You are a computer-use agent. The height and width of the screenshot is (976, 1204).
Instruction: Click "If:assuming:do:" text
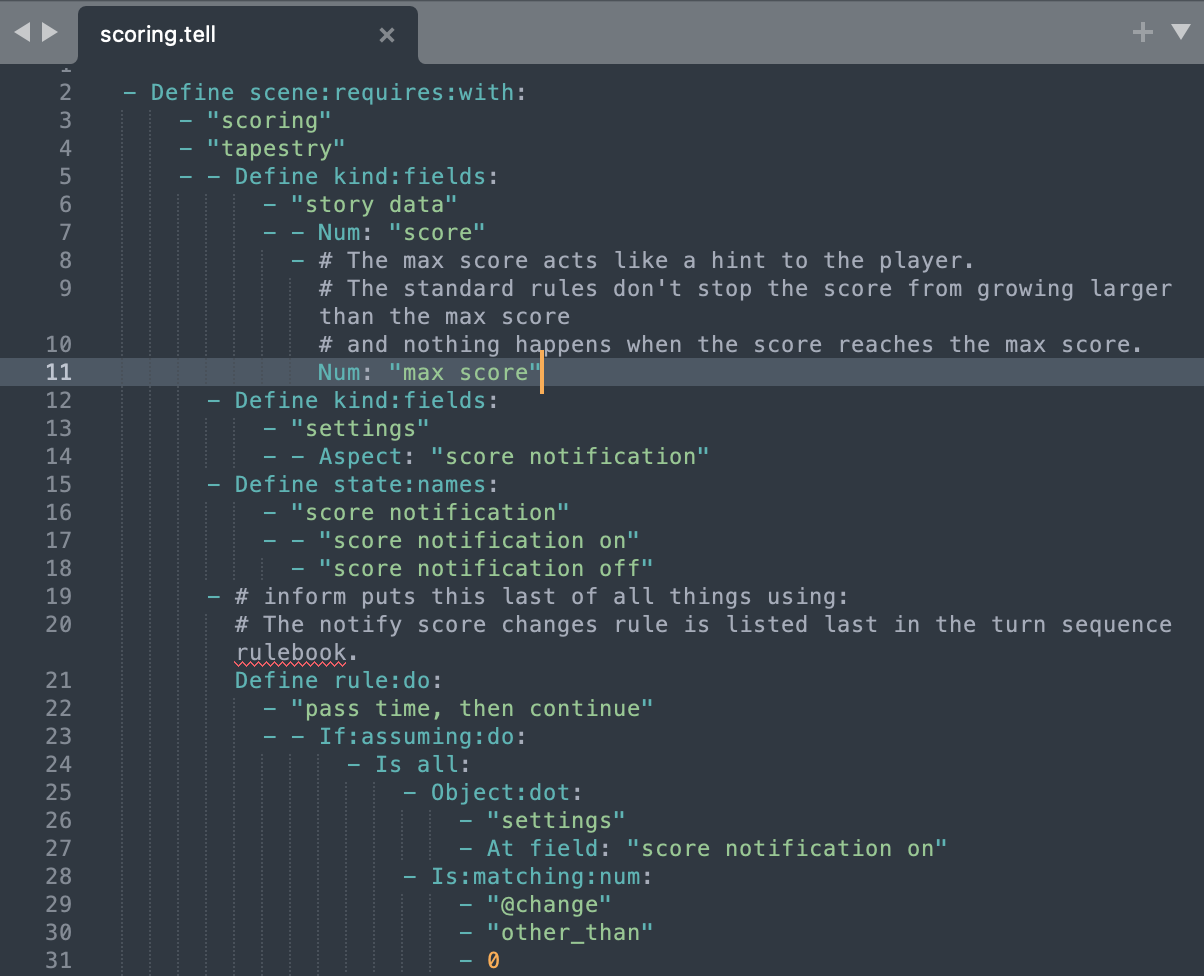[423, 736]
